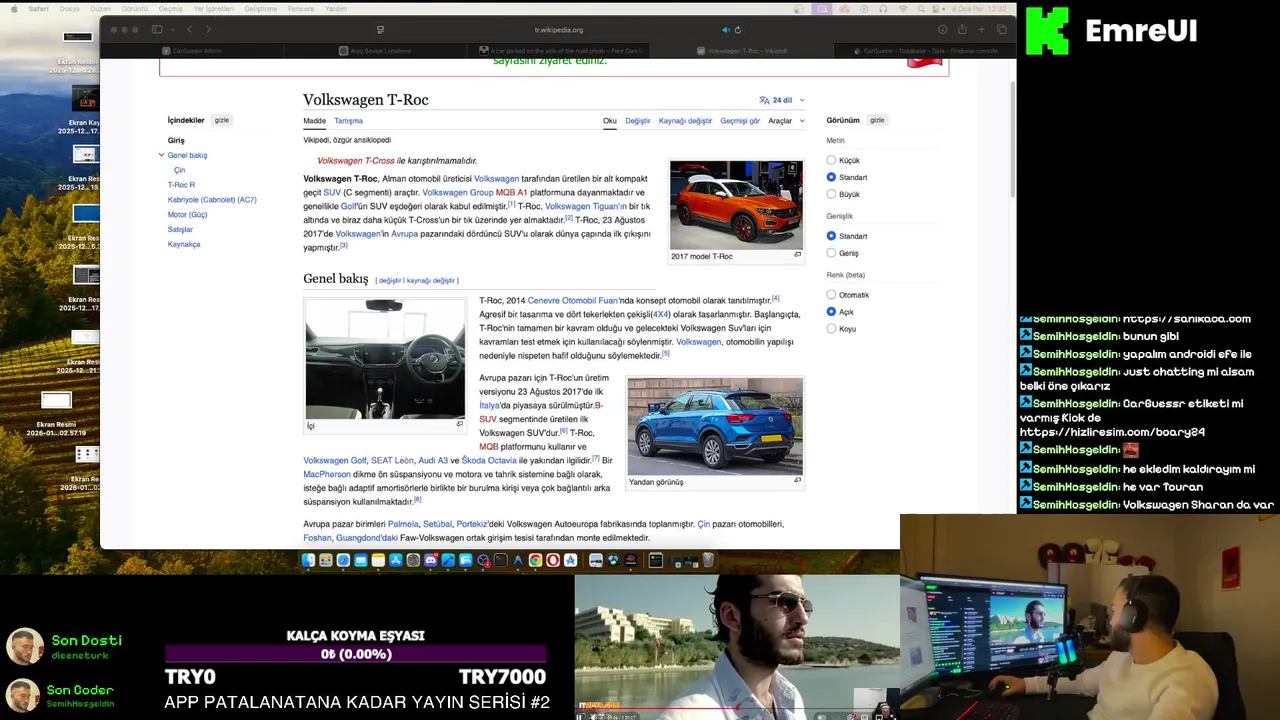Image resolution: width=1280 pixels, height=720 pixels.
Task: Open the 24 dil language dropdown
Action: coord(781,100)
